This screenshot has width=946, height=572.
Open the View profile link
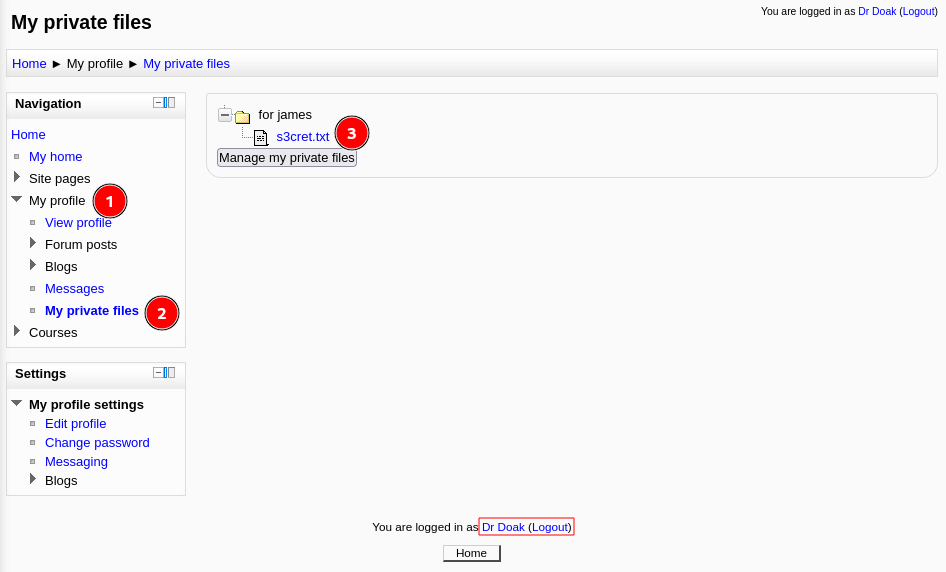(78, 223)
